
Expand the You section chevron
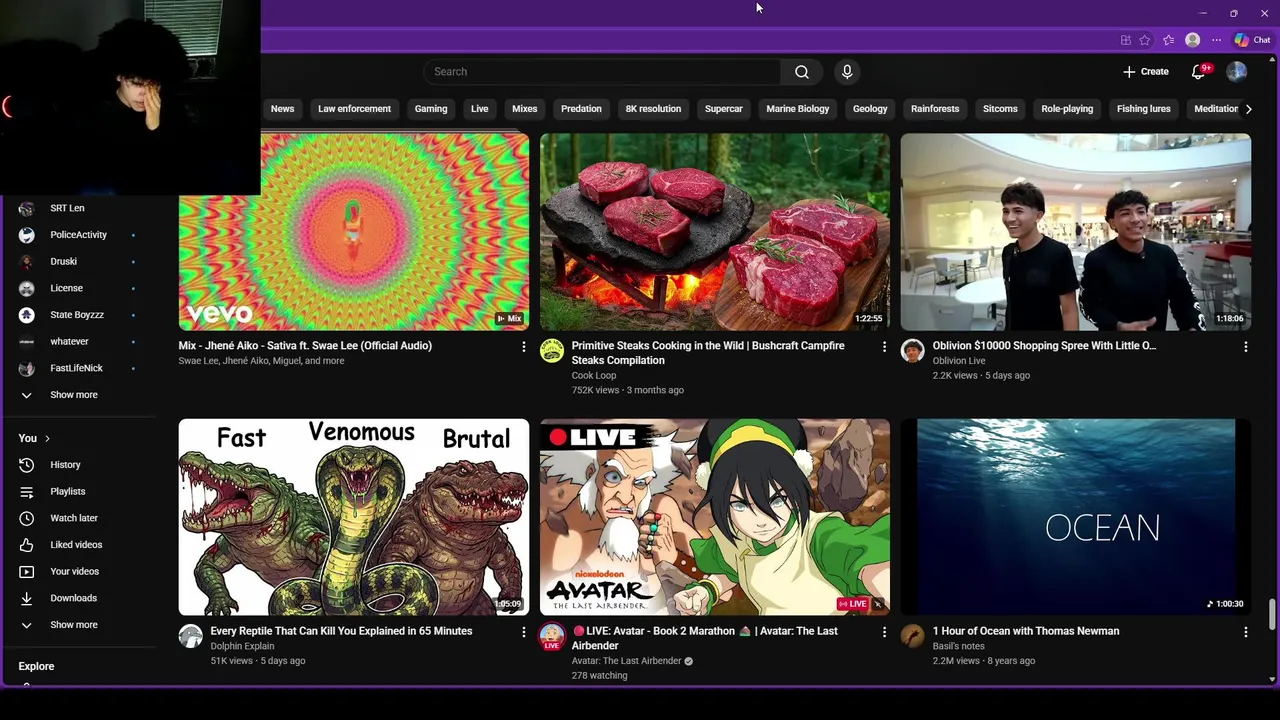[x=47, y=438]
